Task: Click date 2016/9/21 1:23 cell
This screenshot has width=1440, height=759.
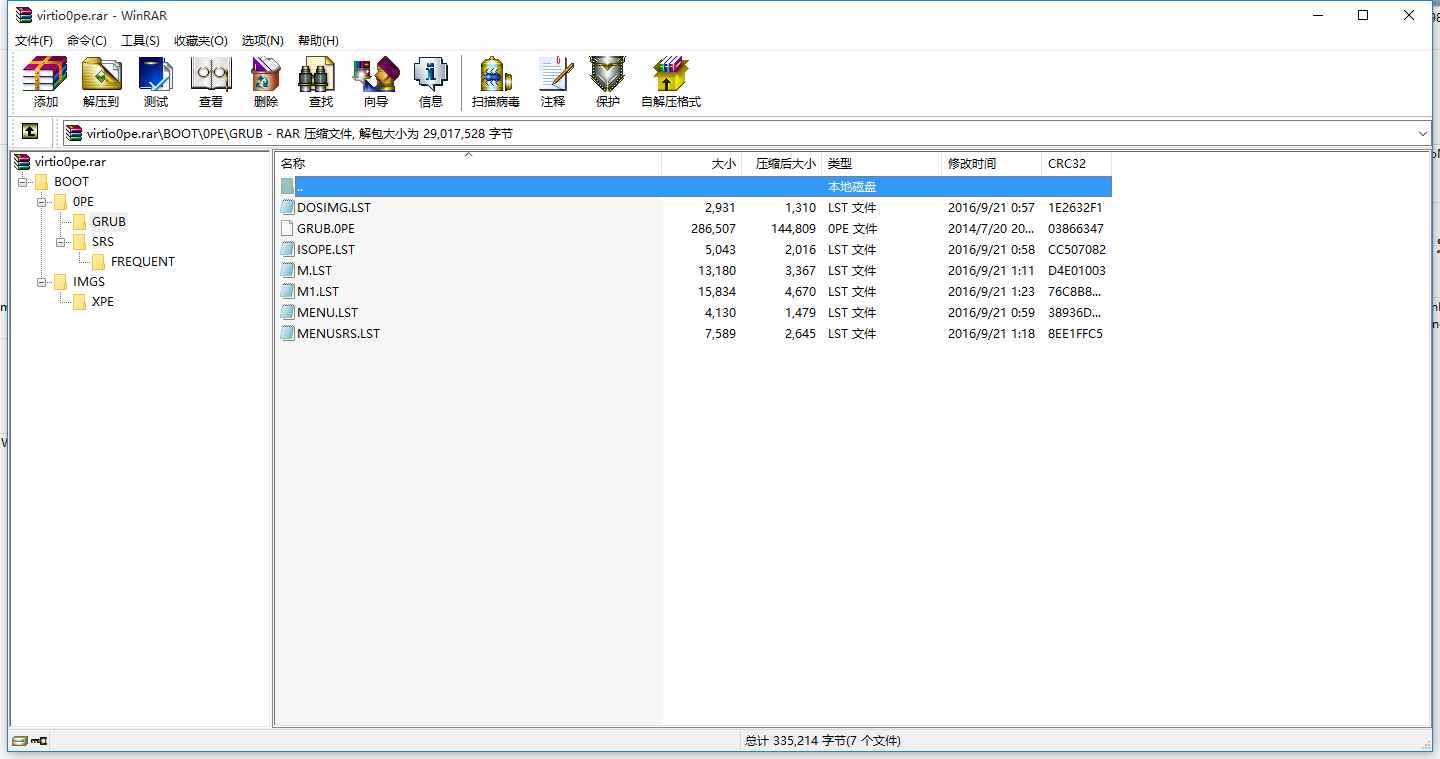Action: [991, 292]
